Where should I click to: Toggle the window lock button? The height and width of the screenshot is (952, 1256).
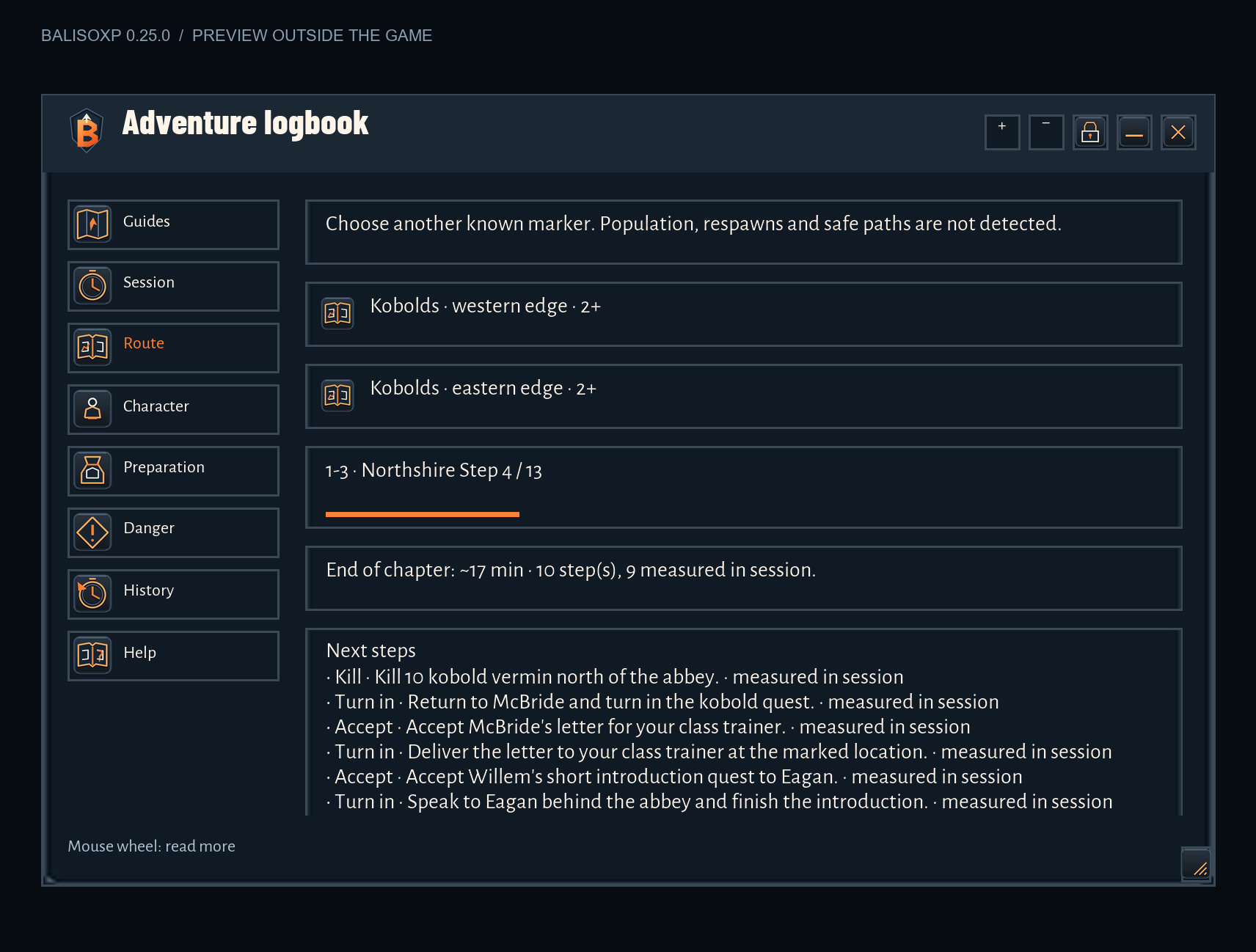pos(1090,132)
